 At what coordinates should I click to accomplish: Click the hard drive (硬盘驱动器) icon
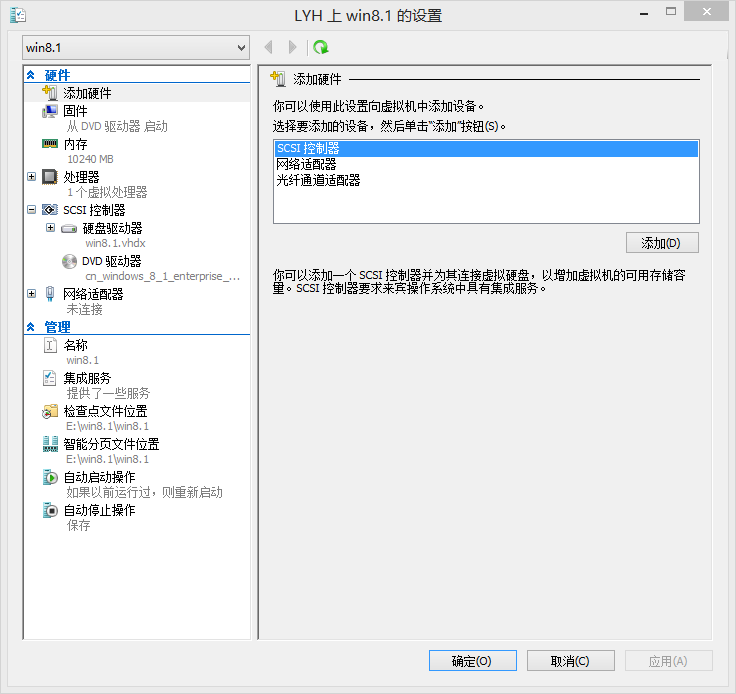69,229
